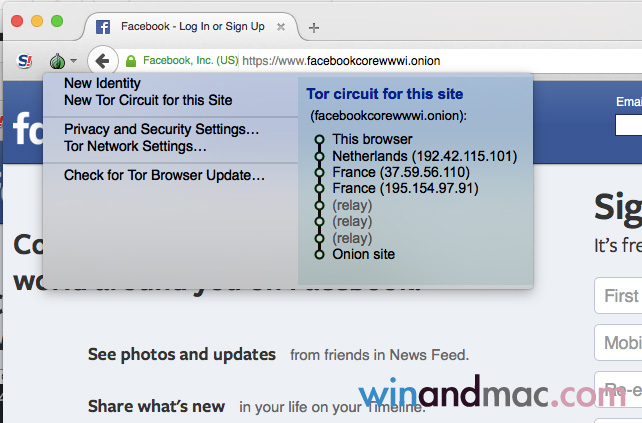Choose New Tor Circuit for this Site
This screenshot has height=423, width=642.
tap(148, 100)
